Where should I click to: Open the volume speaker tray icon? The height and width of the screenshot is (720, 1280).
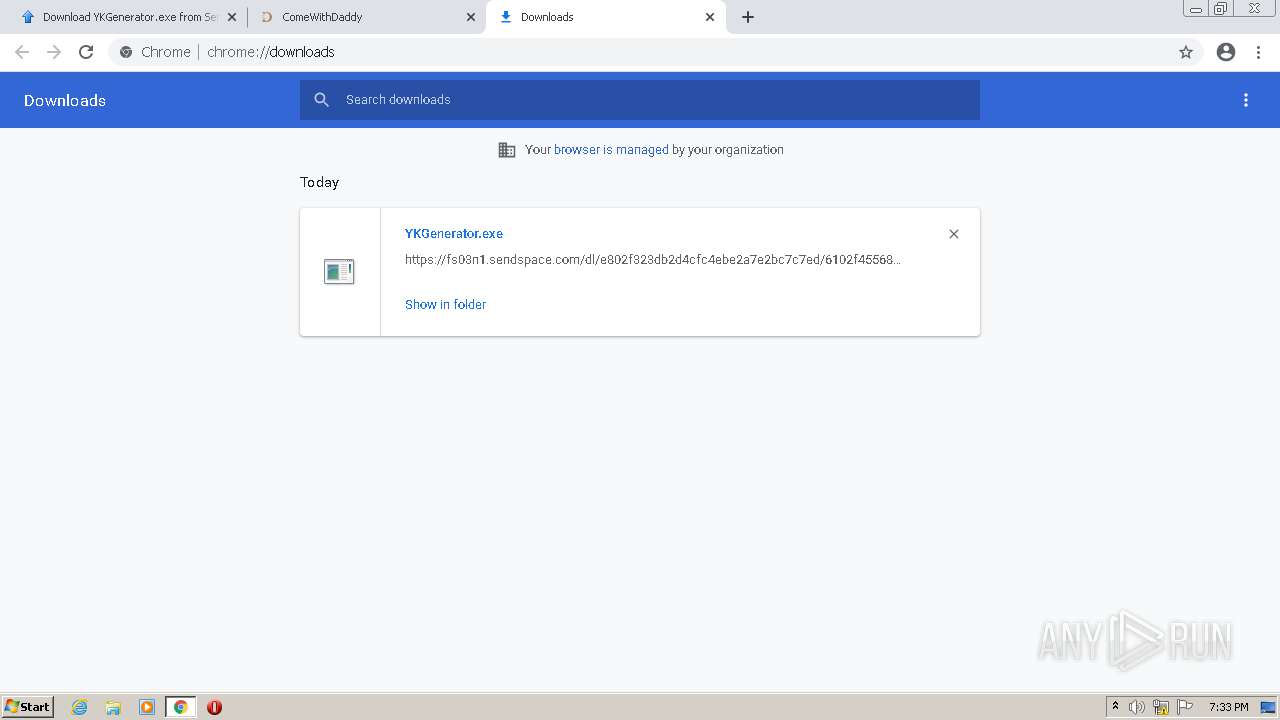[1137, 707]
